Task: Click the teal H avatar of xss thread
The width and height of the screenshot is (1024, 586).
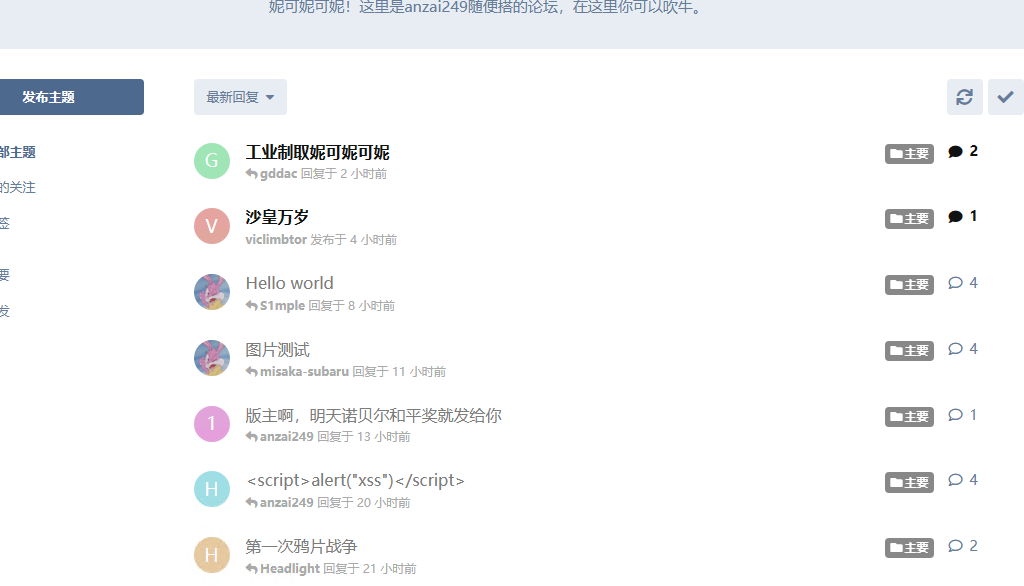Action: [x=212, y=489]
